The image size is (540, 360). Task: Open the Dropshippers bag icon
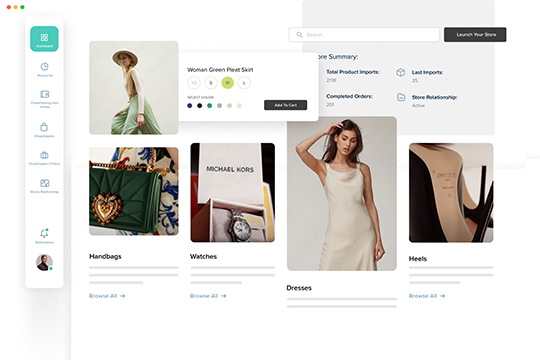(x=44, y=127)
